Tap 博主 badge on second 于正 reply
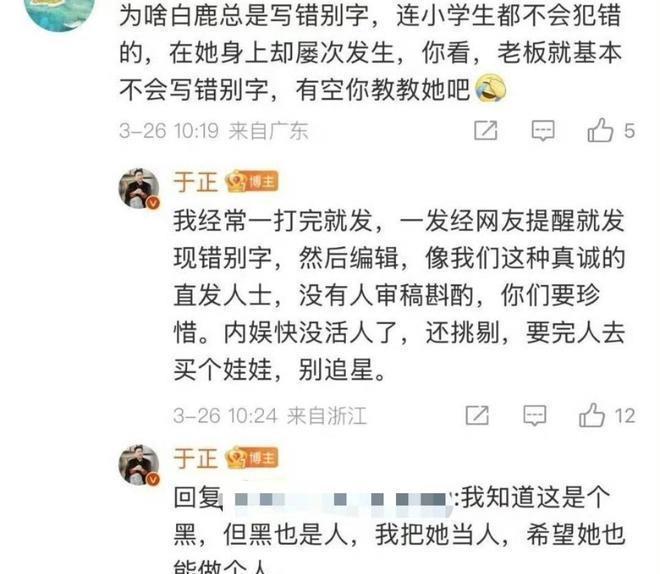Image resolution: width=660 pixels, height=574 pixels. [x=252, y=458]
